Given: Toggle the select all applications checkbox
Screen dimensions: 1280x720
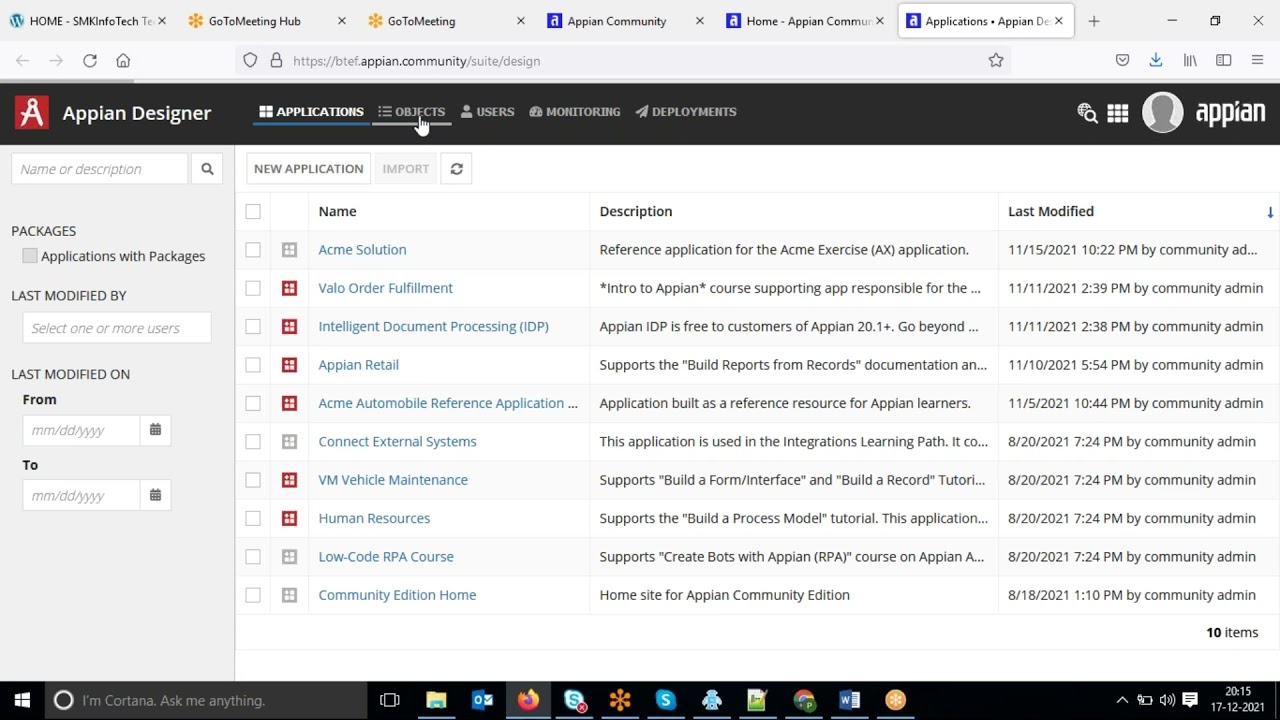Looking at the screenshot, I should (x=253, y=212).
